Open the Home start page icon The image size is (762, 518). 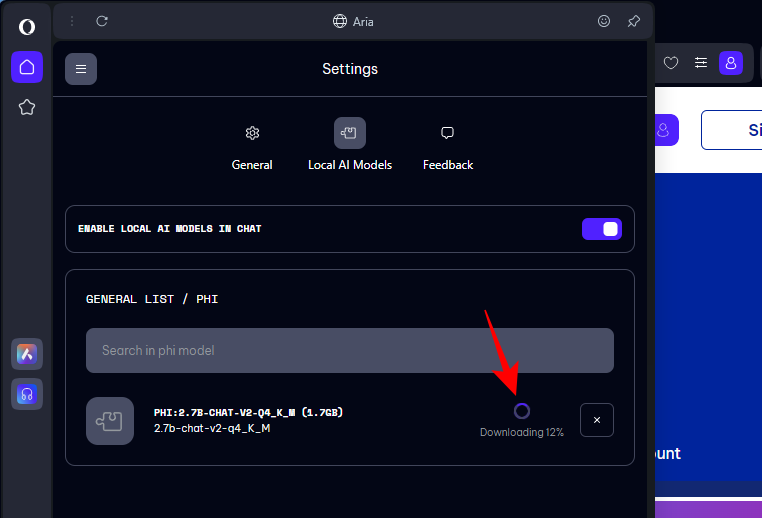27,67
